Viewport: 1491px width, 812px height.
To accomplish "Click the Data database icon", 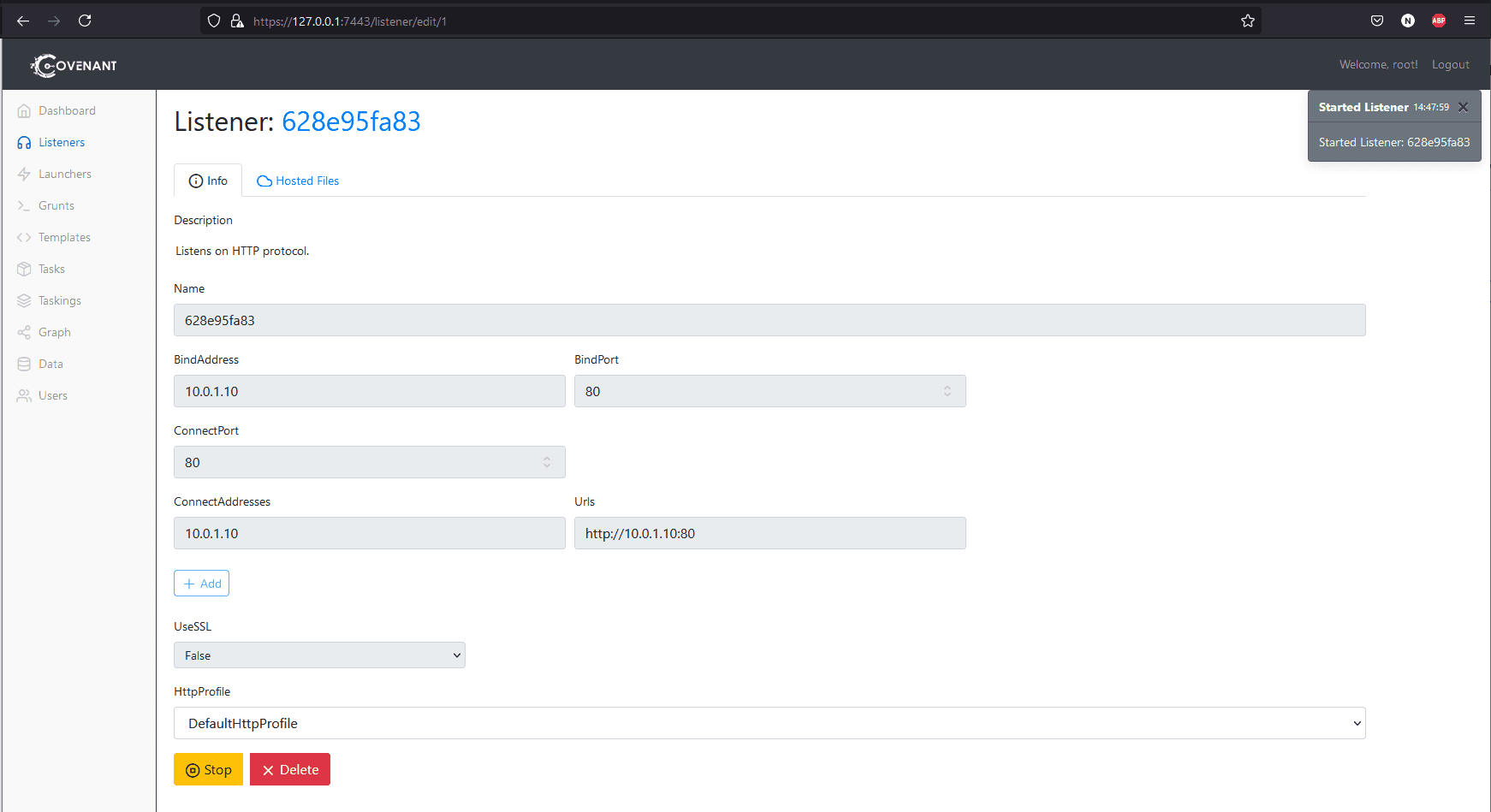I will point(24,365).
